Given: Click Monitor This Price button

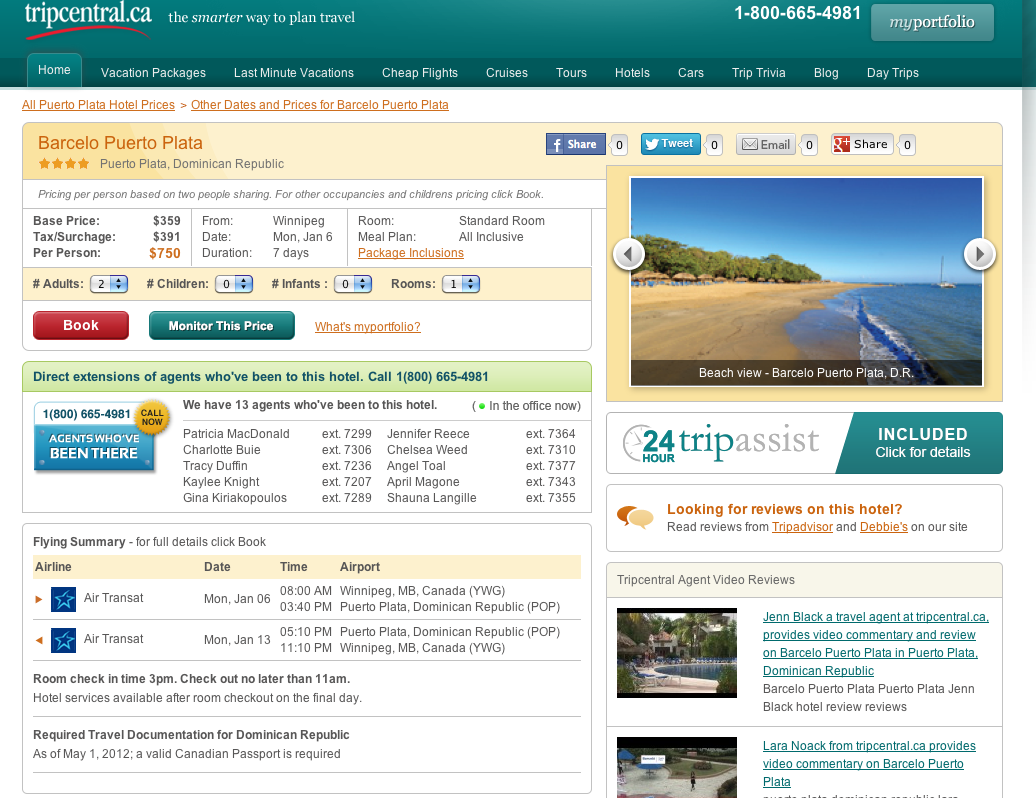Looking at the screenshot, I should click(221, 325).
